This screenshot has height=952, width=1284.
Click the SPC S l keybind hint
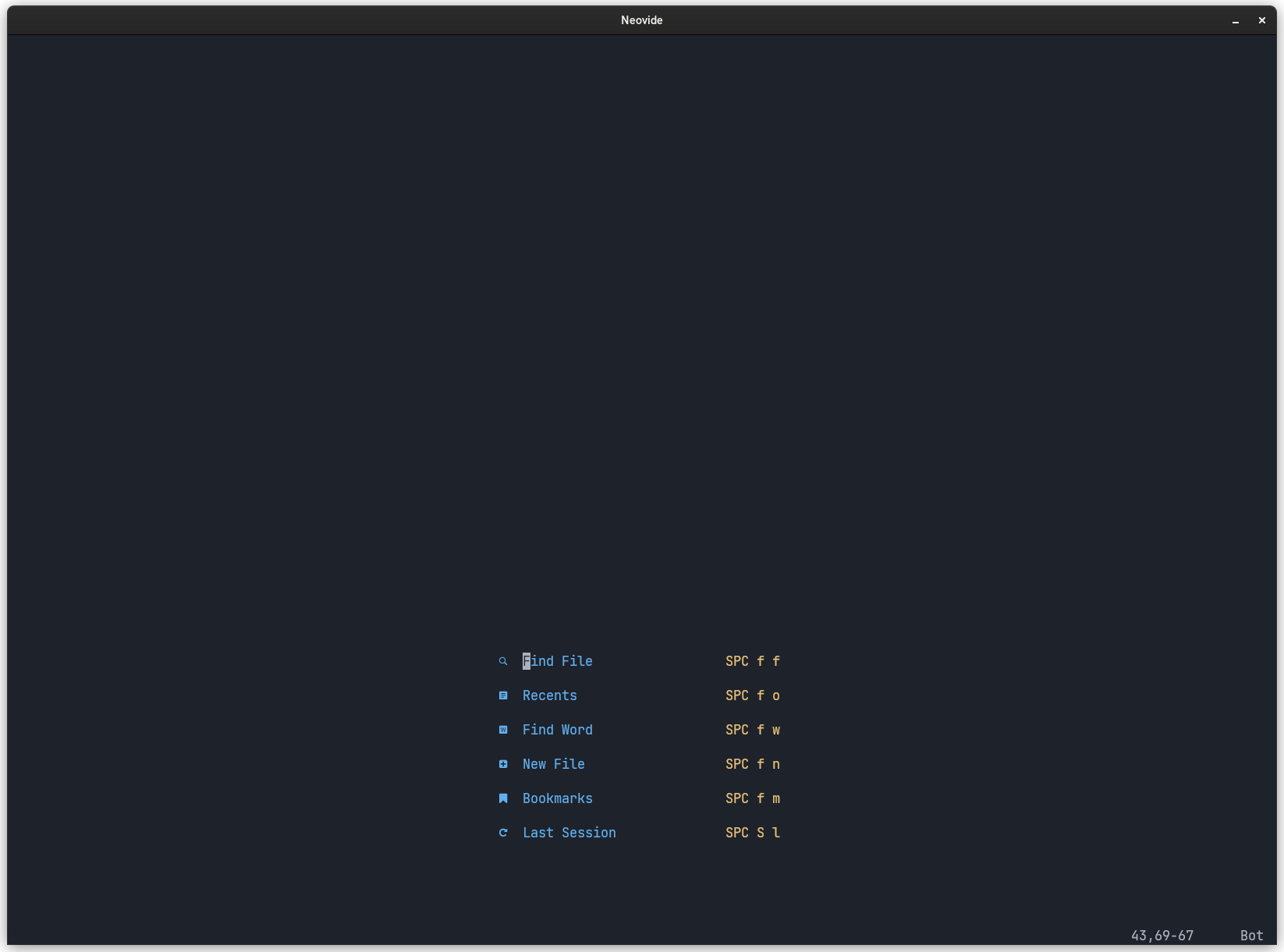pyautogui.click(x=752, y=833)
